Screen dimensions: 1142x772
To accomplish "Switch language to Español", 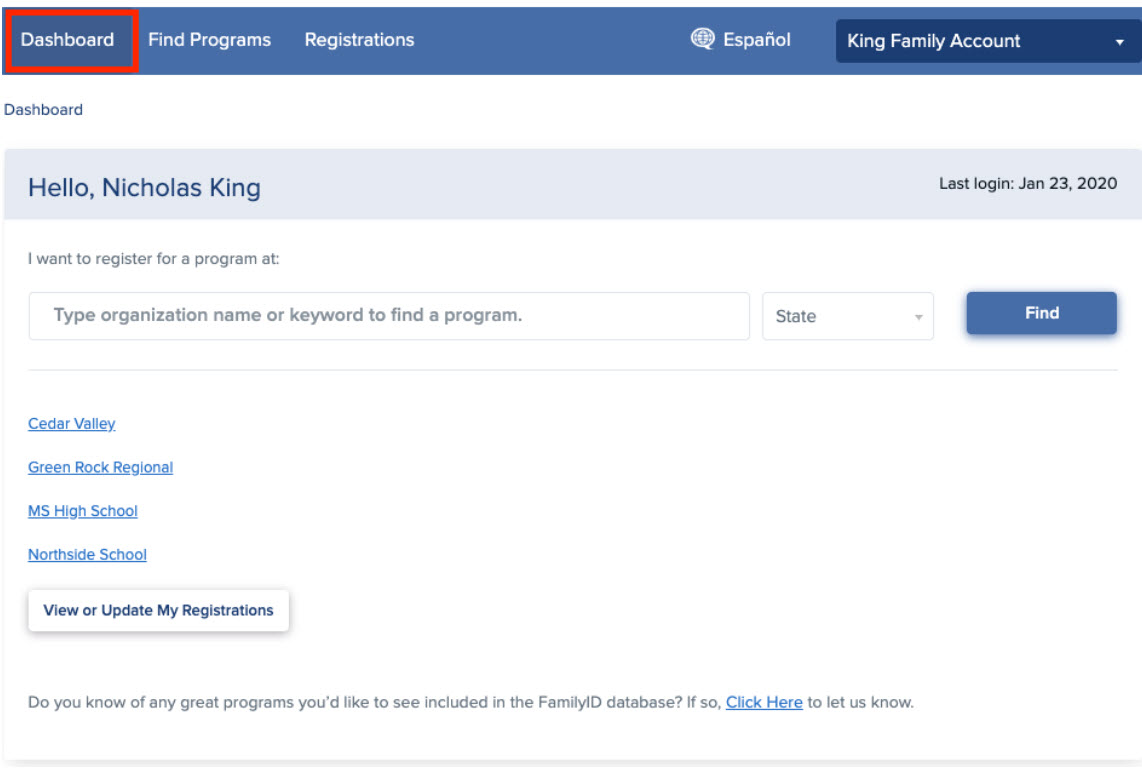I will pyautogui.click(x=756, y=39).
